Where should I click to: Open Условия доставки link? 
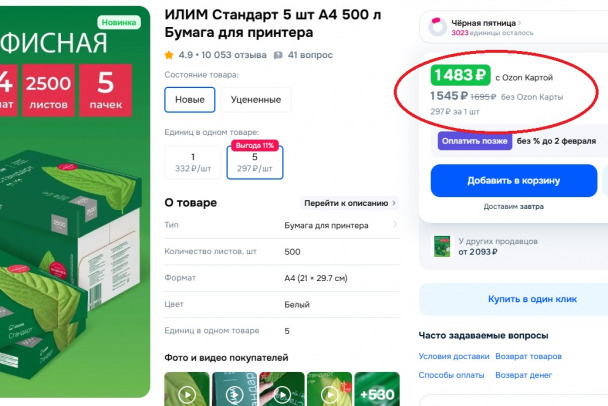point(454,356)
